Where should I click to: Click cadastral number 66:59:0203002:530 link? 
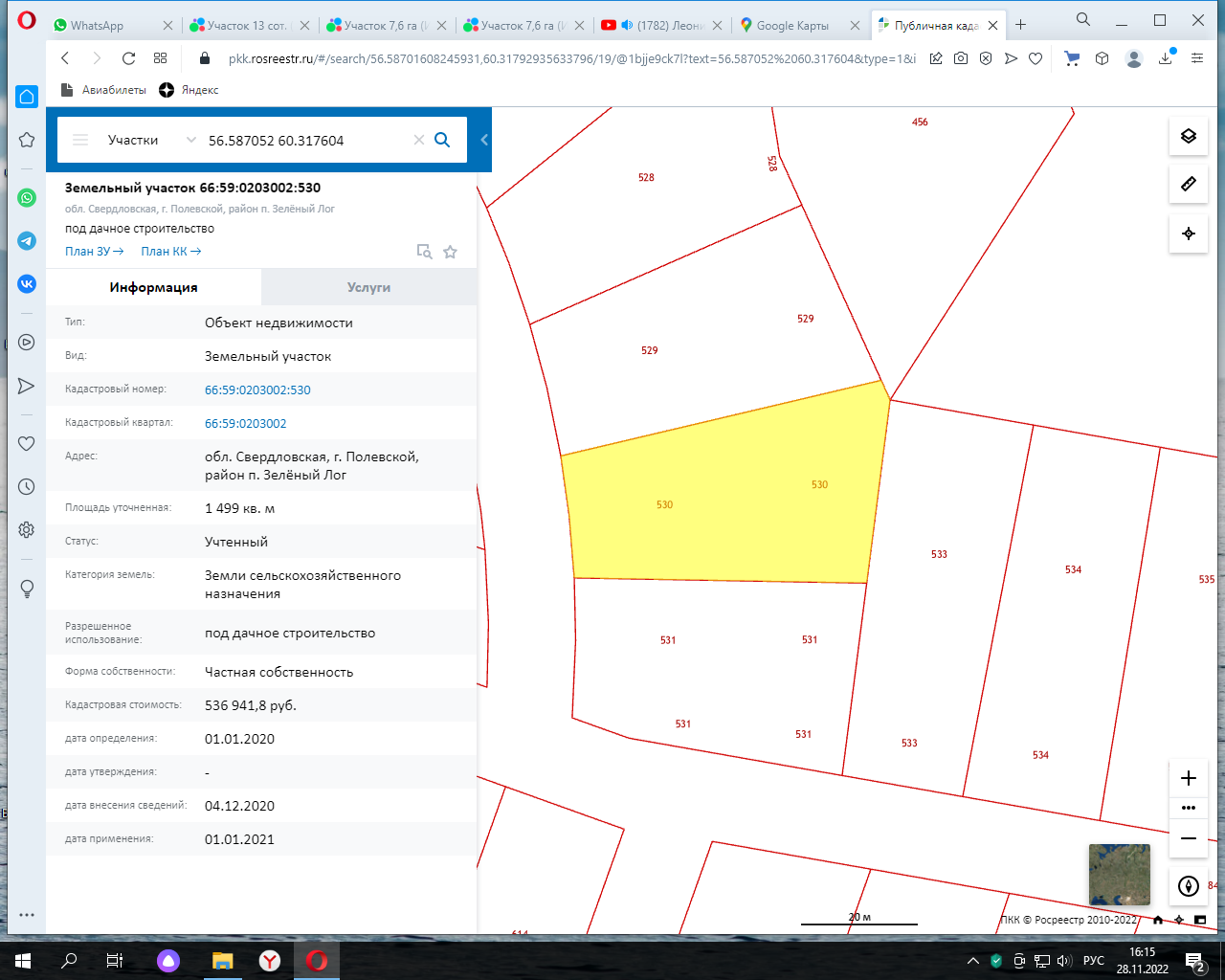tap(257, 390)
